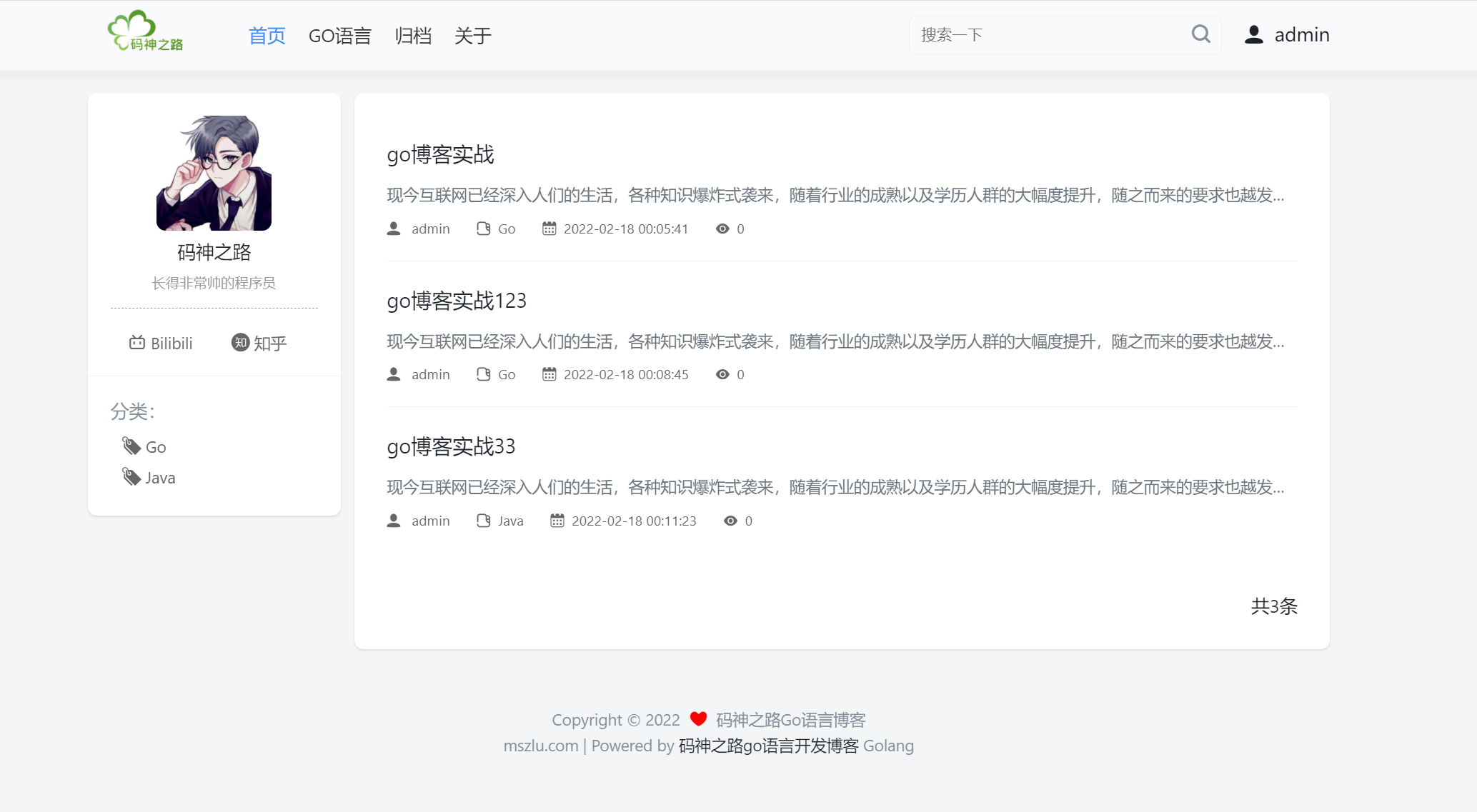Click the search magnifier icon
Image resolution: width=1477 pixels, height=812 pixels.
[x=1200, y=34]
